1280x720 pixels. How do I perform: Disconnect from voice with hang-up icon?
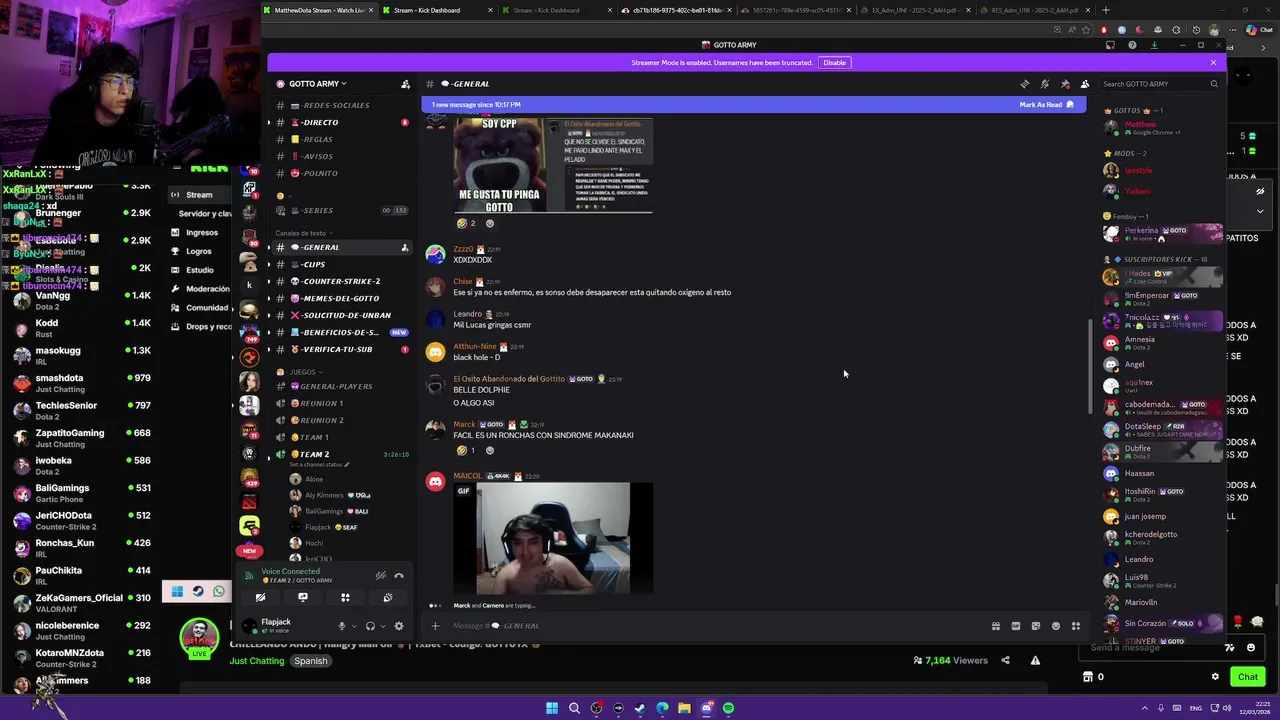click(x=398, y=576)
